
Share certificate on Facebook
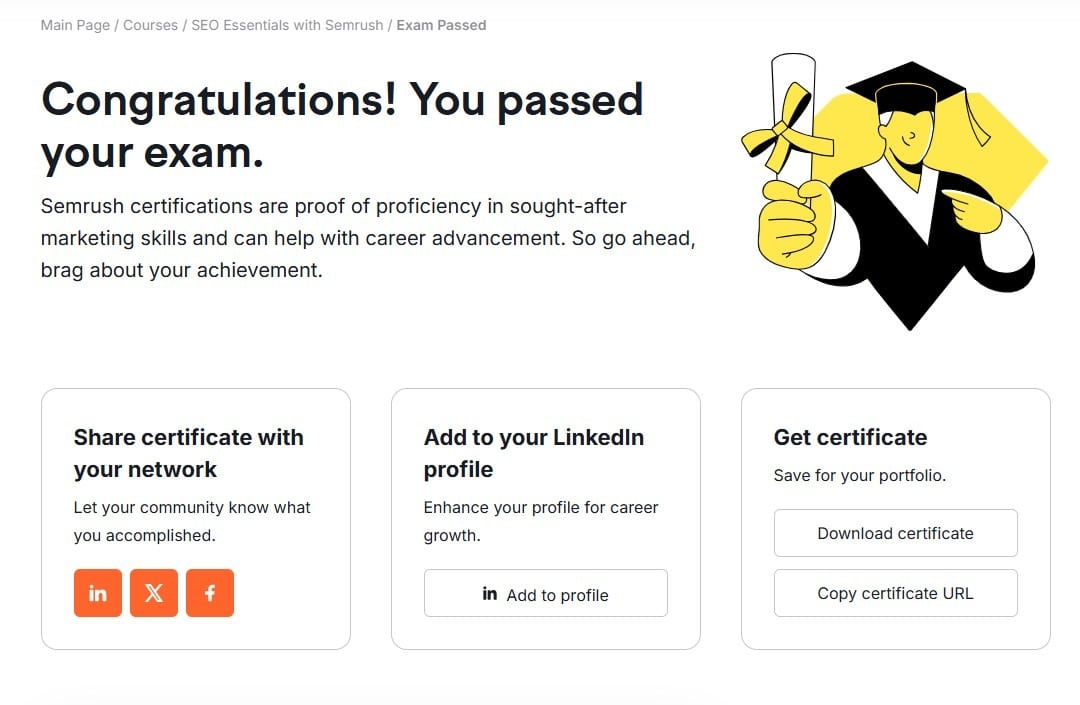point(210,593)
